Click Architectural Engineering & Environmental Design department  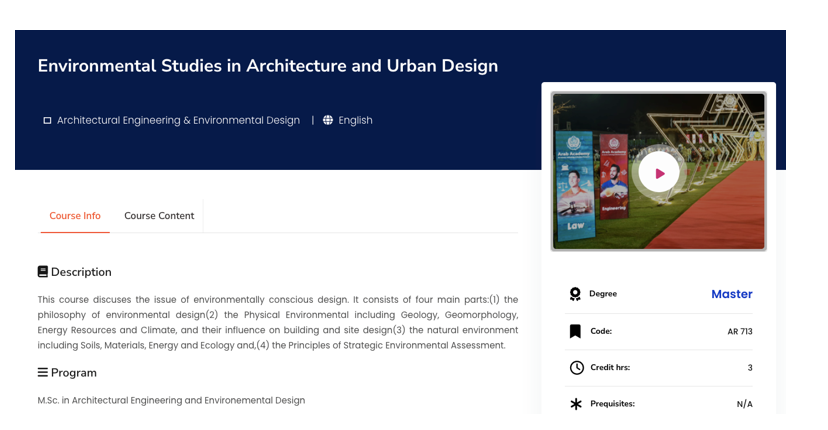tap(178, 120)
